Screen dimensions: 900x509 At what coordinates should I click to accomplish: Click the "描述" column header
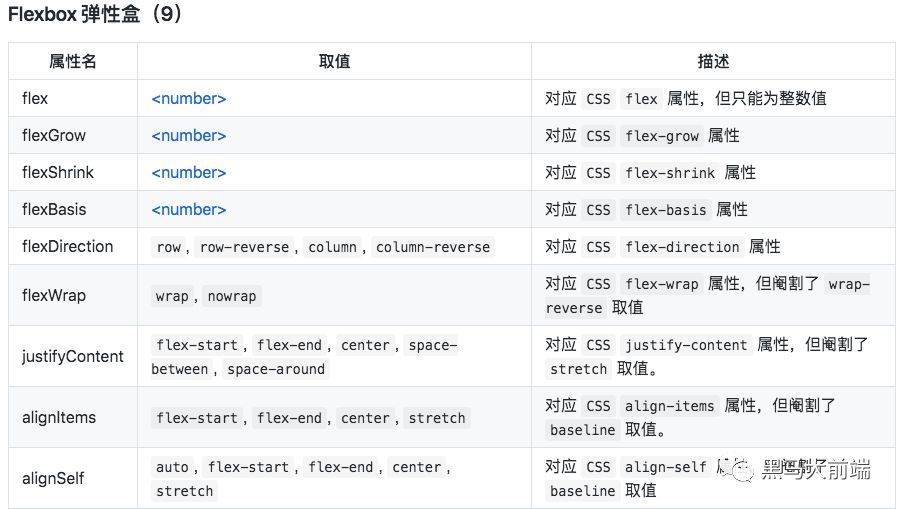pyautogui.click(x=713, y=62)
